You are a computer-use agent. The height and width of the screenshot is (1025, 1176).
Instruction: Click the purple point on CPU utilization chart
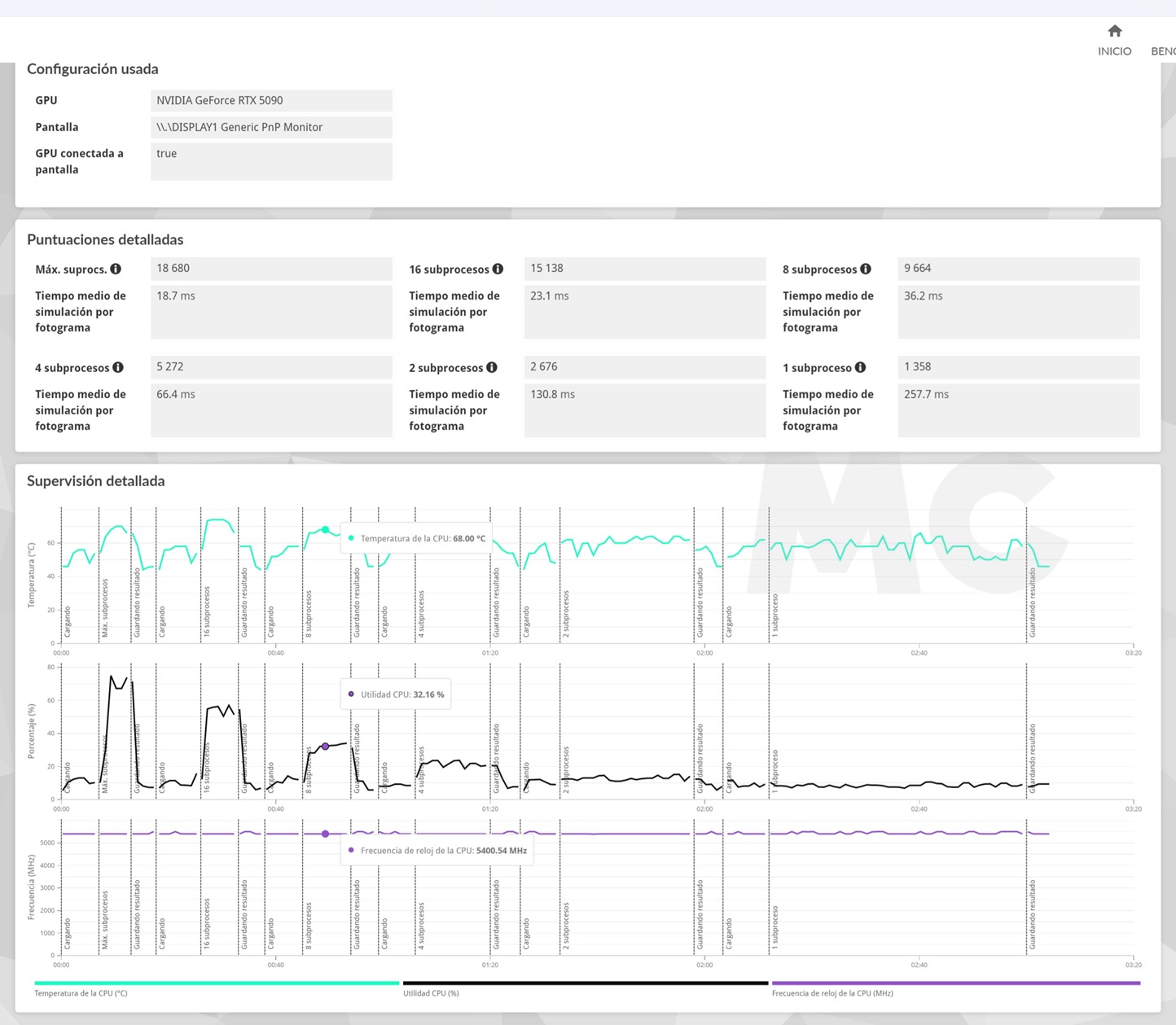tap(325, 747)
